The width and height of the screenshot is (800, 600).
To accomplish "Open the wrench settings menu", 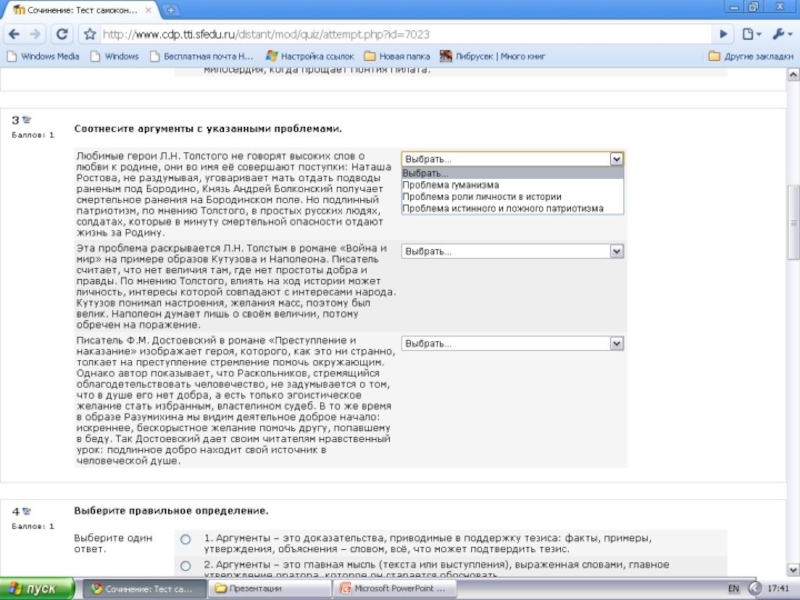I will tap(780, 34).
